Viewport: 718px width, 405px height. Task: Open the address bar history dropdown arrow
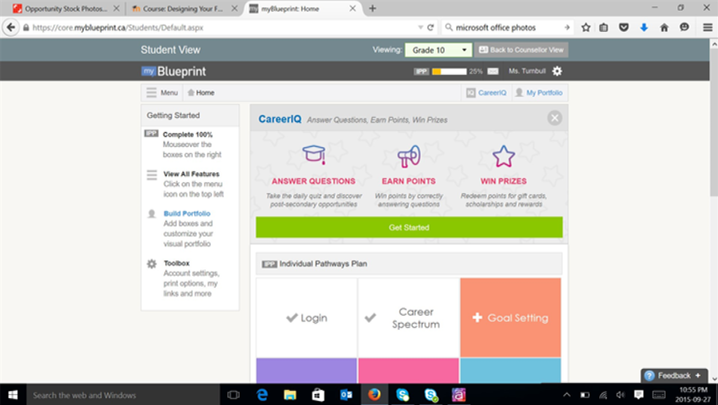point(420,27)
